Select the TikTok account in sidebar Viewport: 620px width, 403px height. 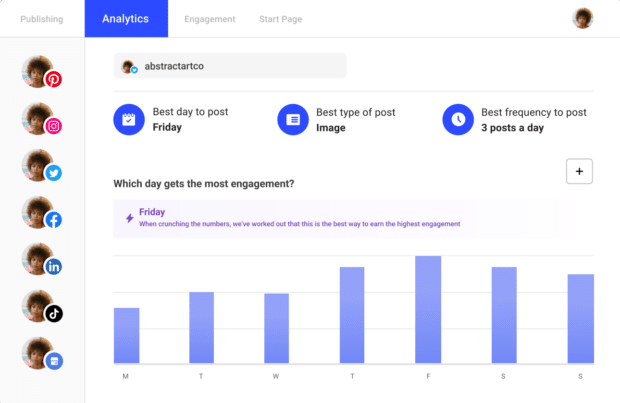click(x=41, y=306)
